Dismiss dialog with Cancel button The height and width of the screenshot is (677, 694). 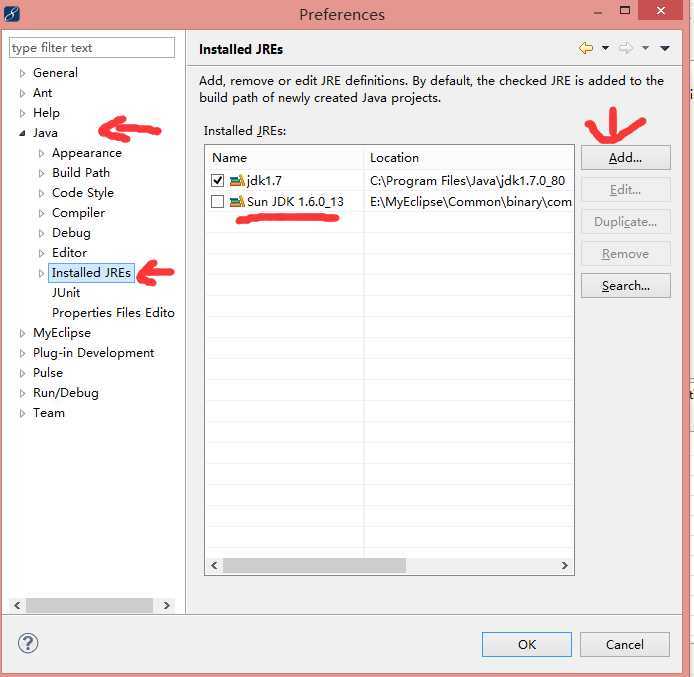pos(625,644)
